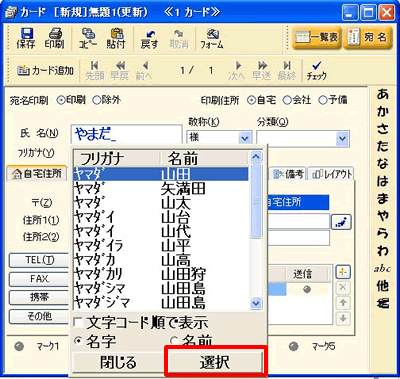Click the 名前 column header
The image size is (400, 379).
204,158
